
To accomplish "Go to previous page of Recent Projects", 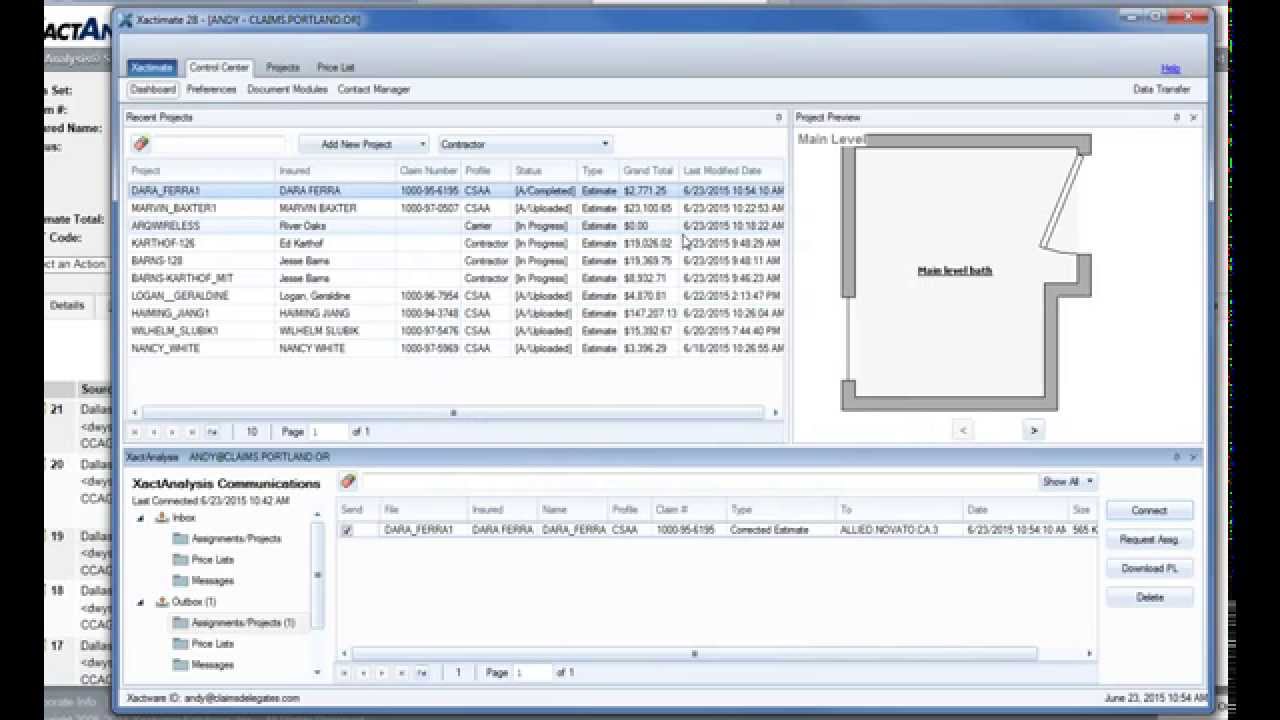I will (154, 432).
